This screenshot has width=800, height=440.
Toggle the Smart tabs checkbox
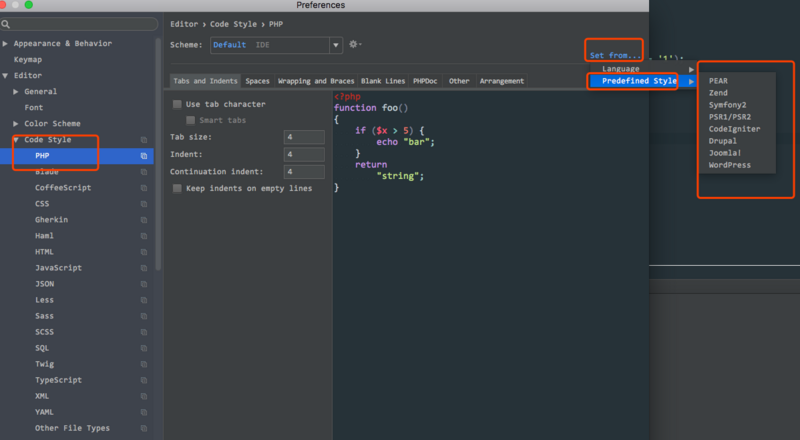click(190, 120)
